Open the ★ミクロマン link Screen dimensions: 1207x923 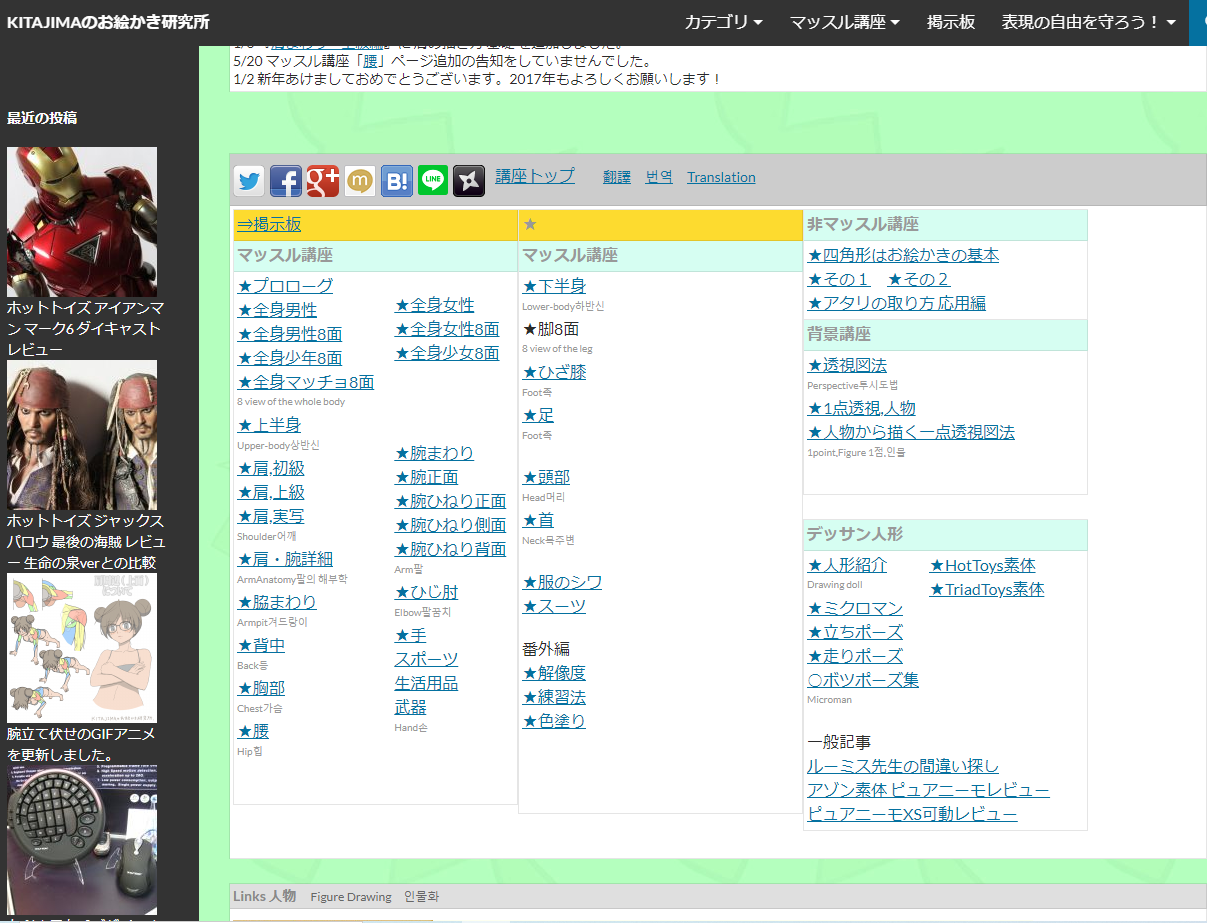855,608
